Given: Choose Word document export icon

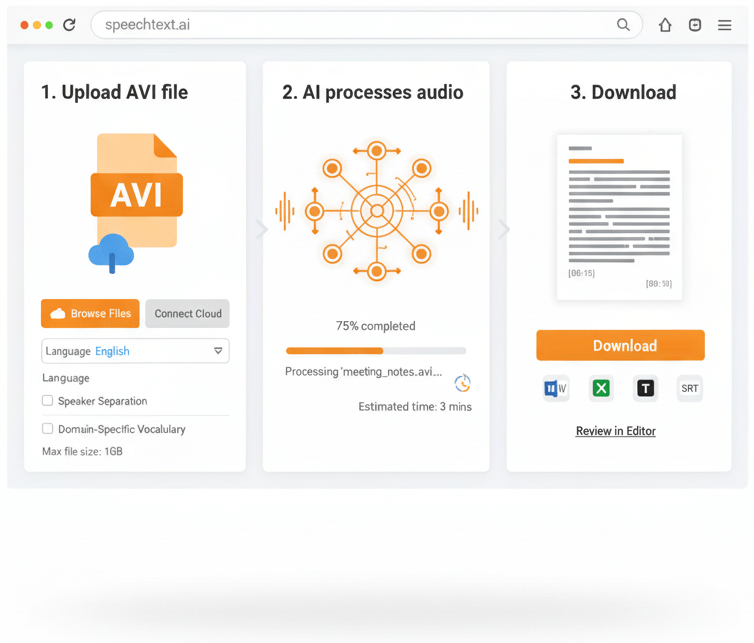Looking at the screenshot, I should [x=556, y=388].
